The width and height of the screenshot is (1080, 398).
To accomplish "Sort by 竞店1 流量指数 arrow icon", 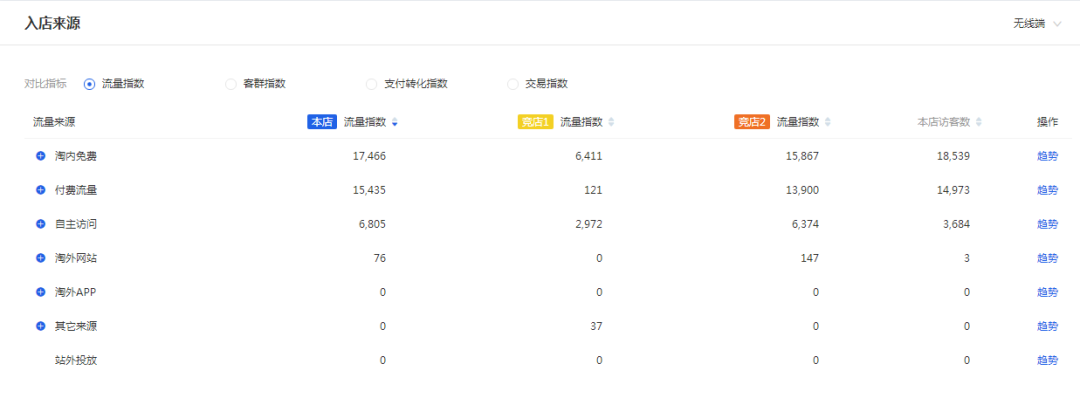I will point(611,123).
